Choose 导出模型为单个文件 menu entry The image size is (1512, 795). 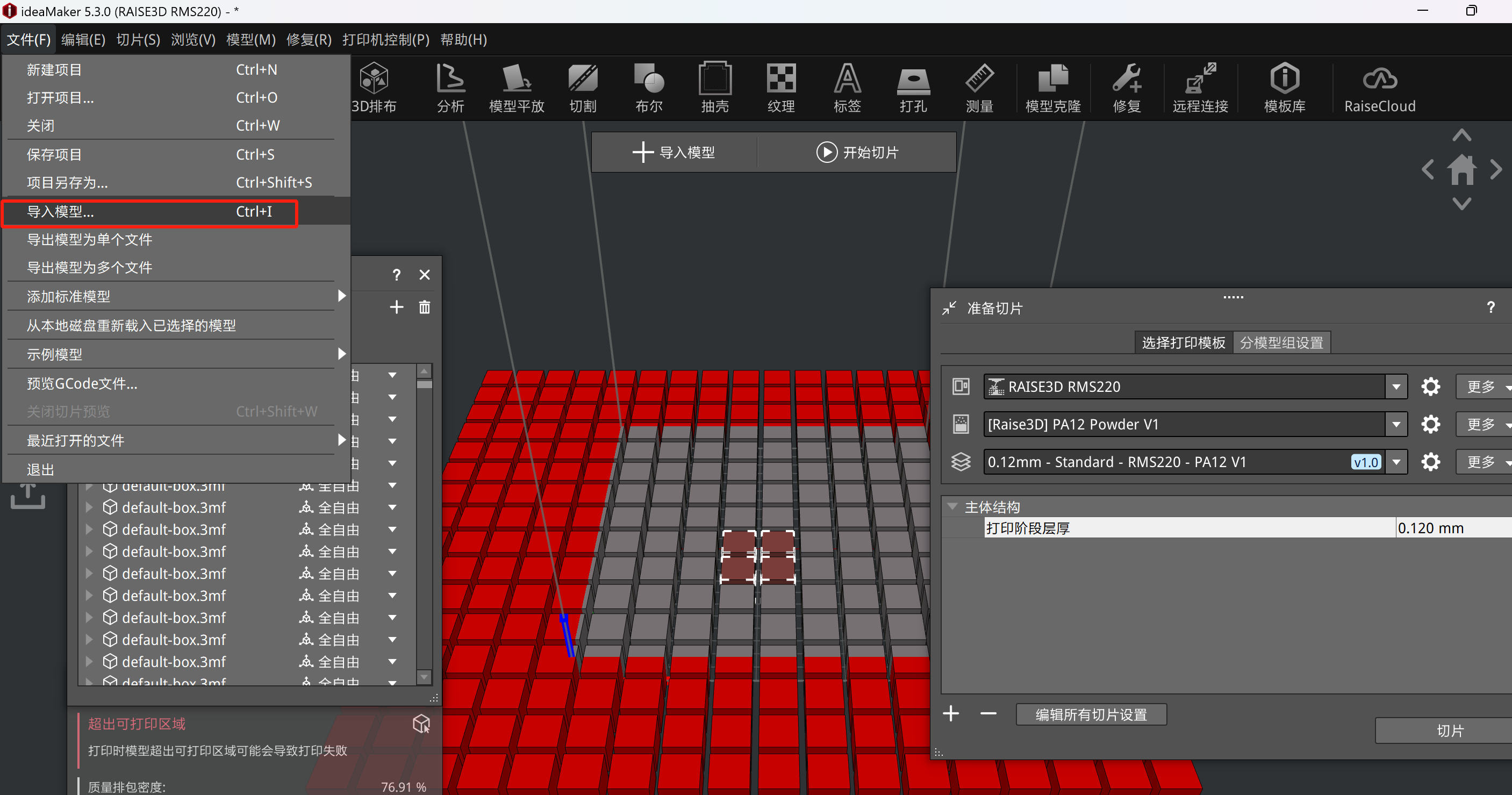176,240
